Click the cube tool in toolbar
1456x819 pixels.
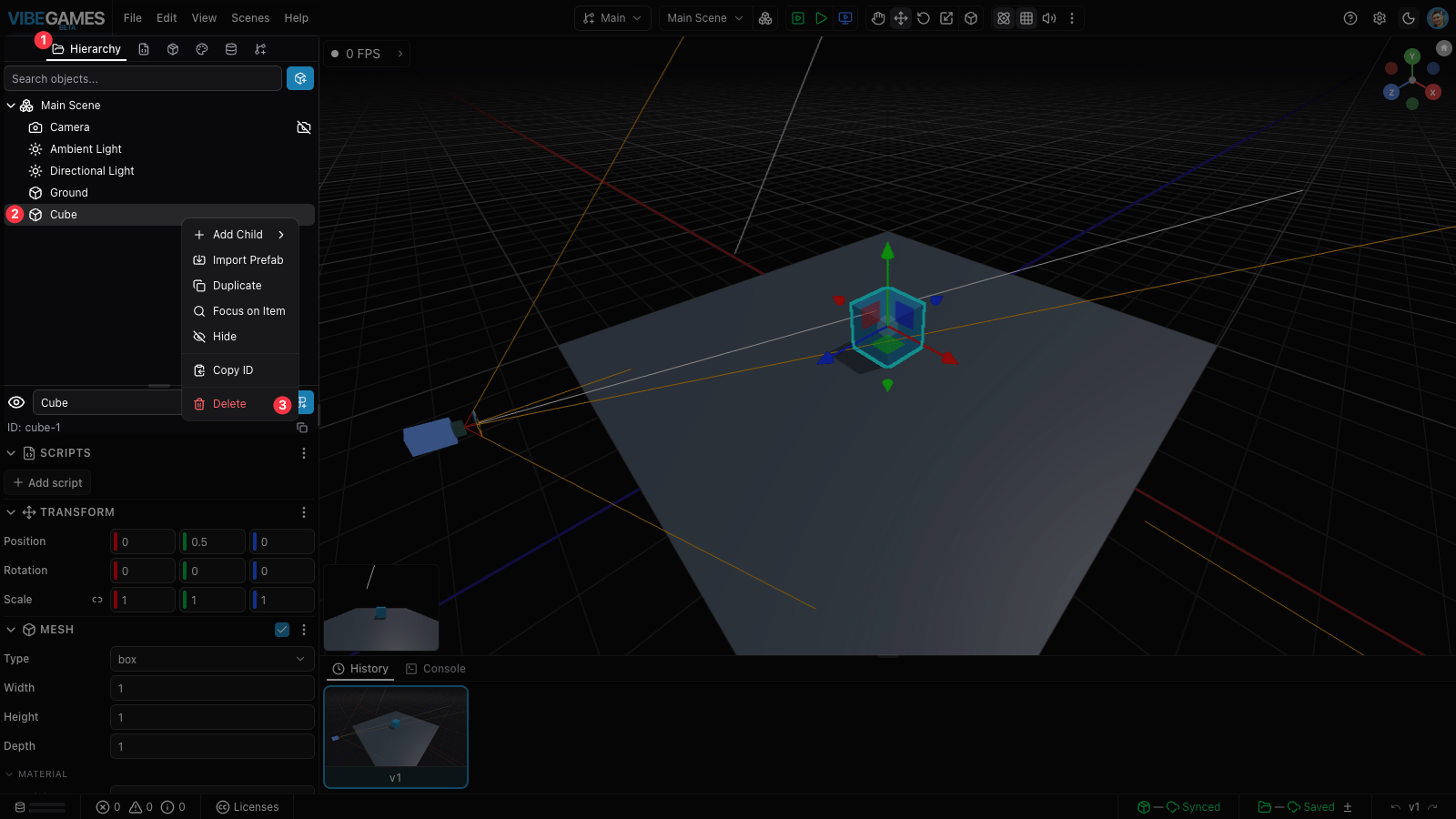tap(971, 18)
